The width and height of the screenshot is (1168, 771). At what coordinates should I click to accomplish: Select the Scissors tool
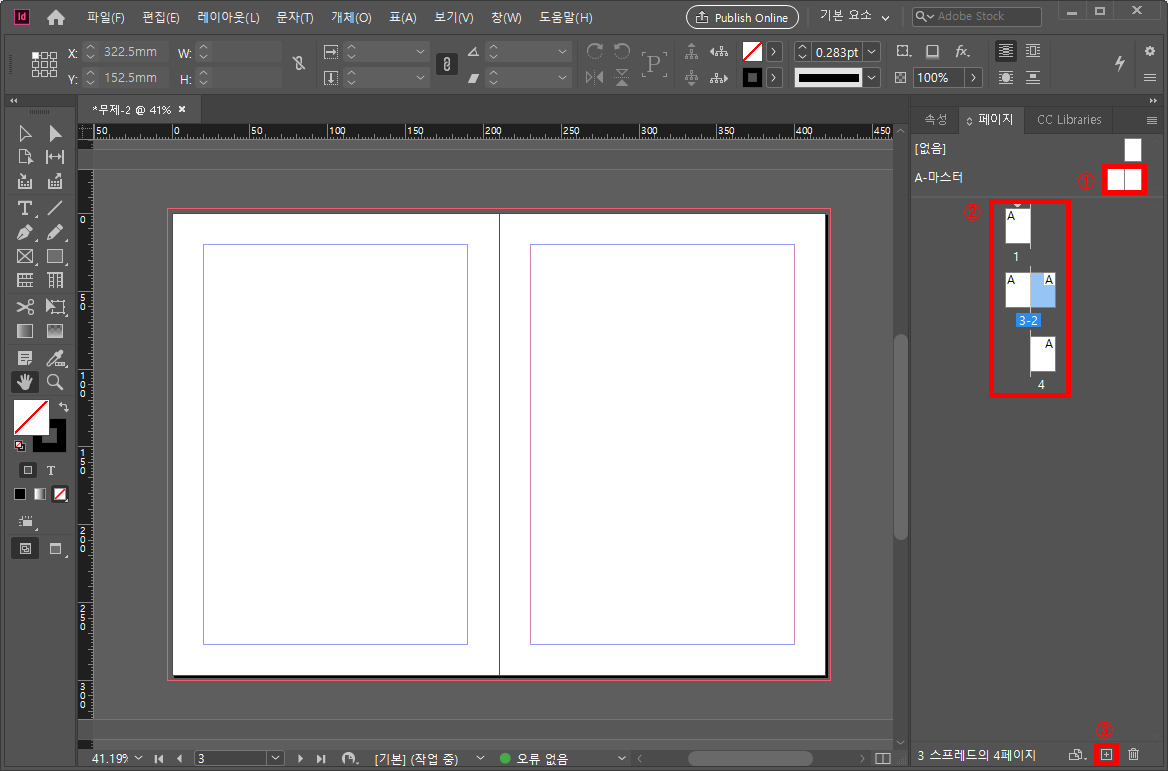pyautogui.click(x=25, y=307)
